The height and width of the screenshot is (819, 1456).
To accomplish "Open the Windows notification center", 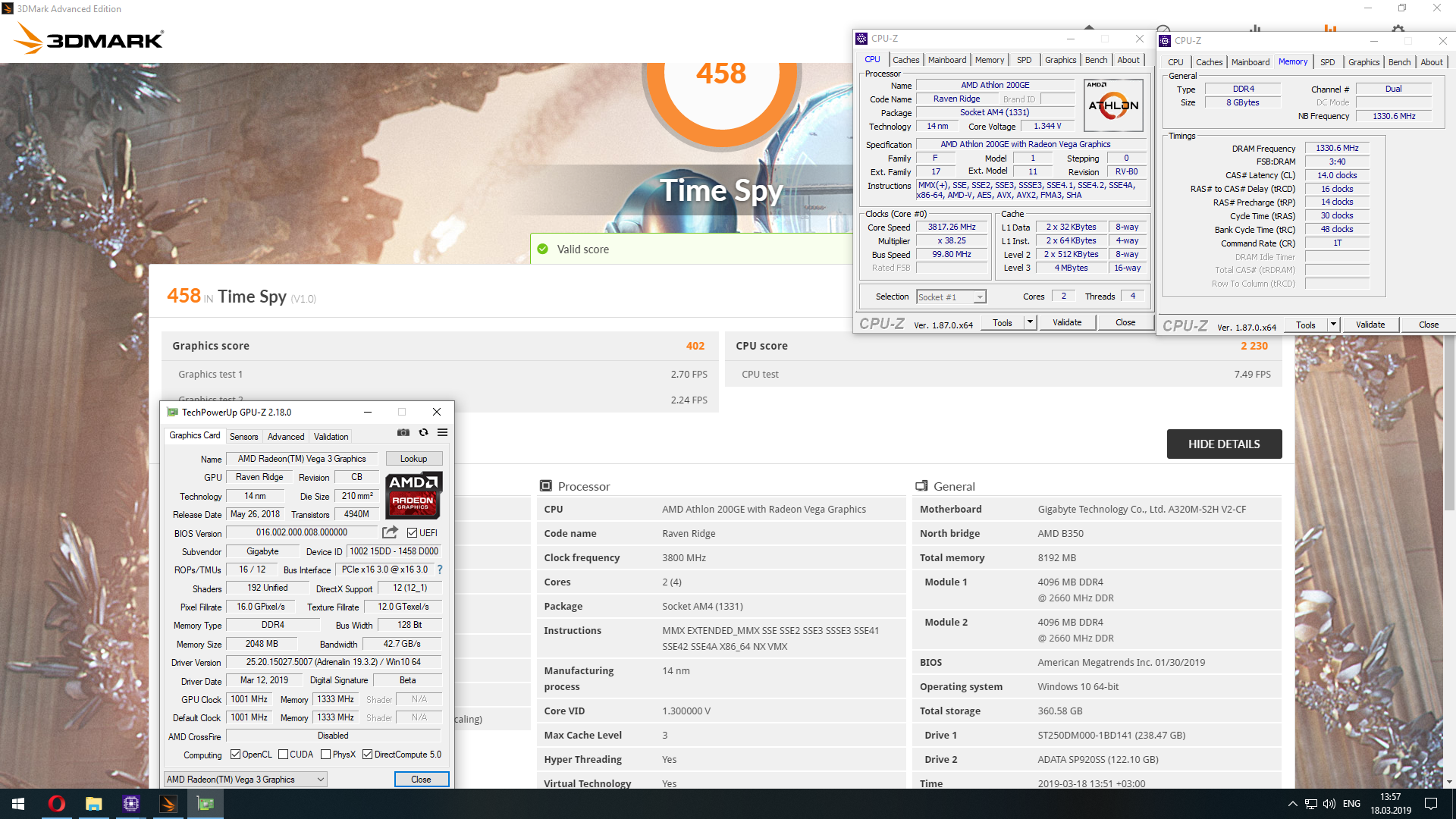I will (1431, 804).
